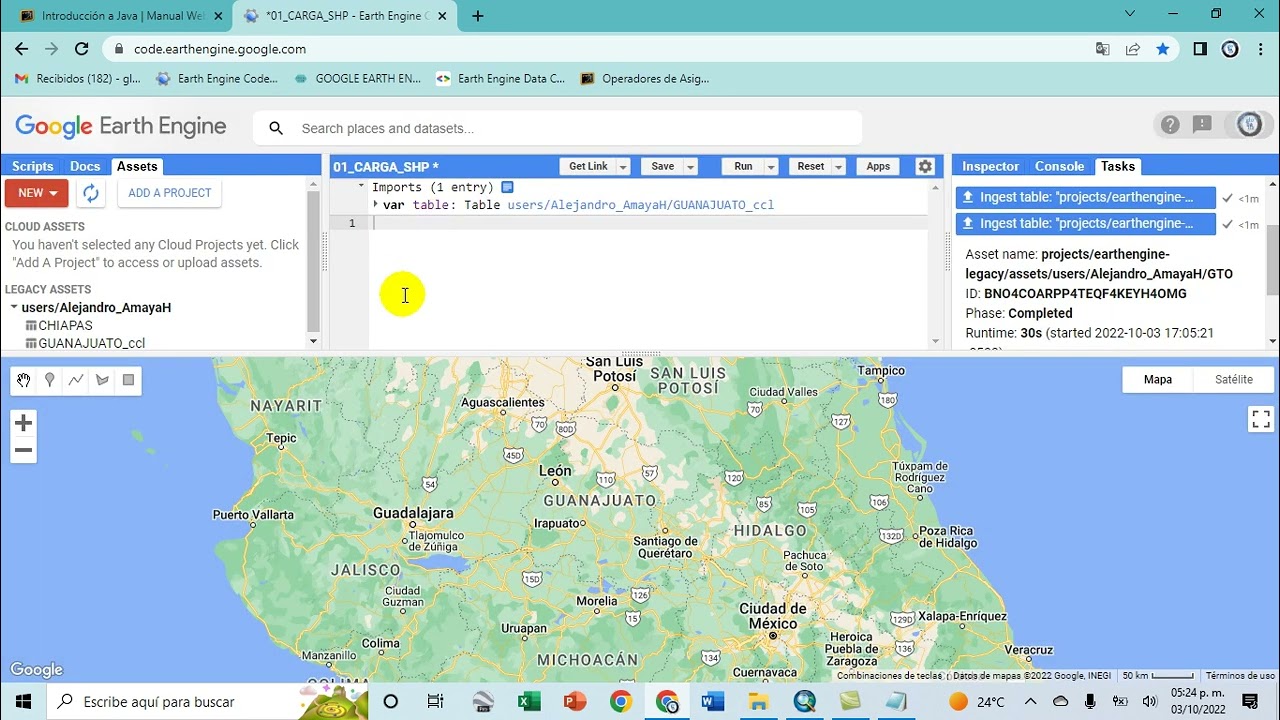This screenshot has width=1280, height=720.
Task: Open code editor settings gear
Action: [925, 167]
